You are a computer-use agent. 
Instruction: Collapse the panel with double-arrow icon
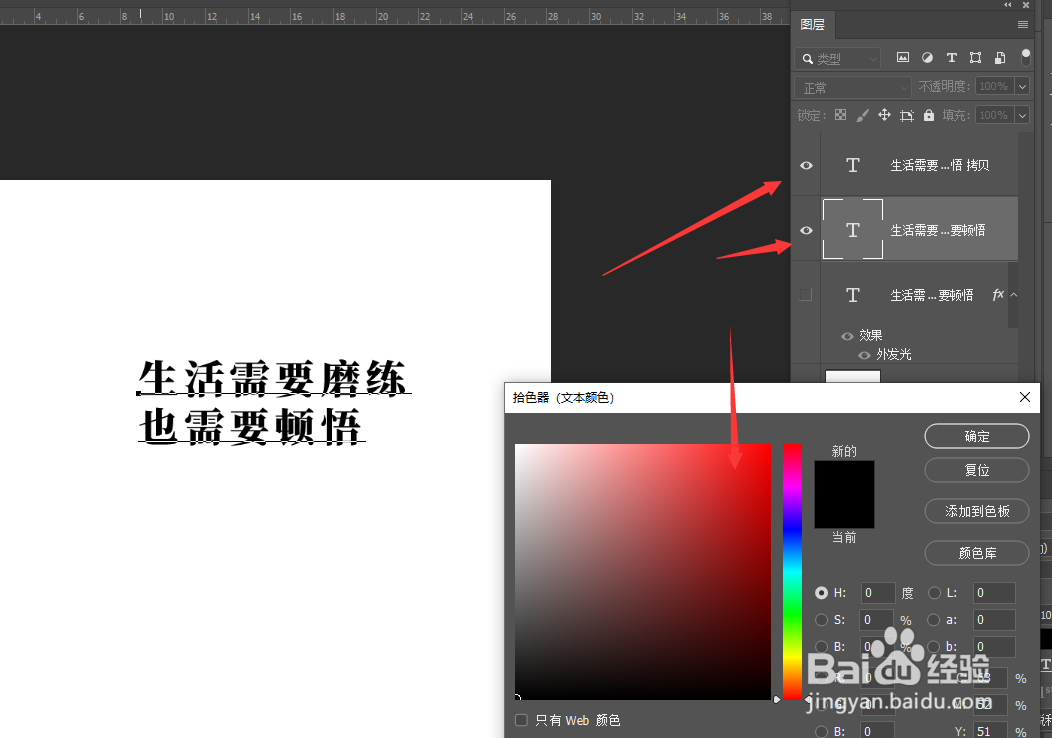coord(1008,5)
